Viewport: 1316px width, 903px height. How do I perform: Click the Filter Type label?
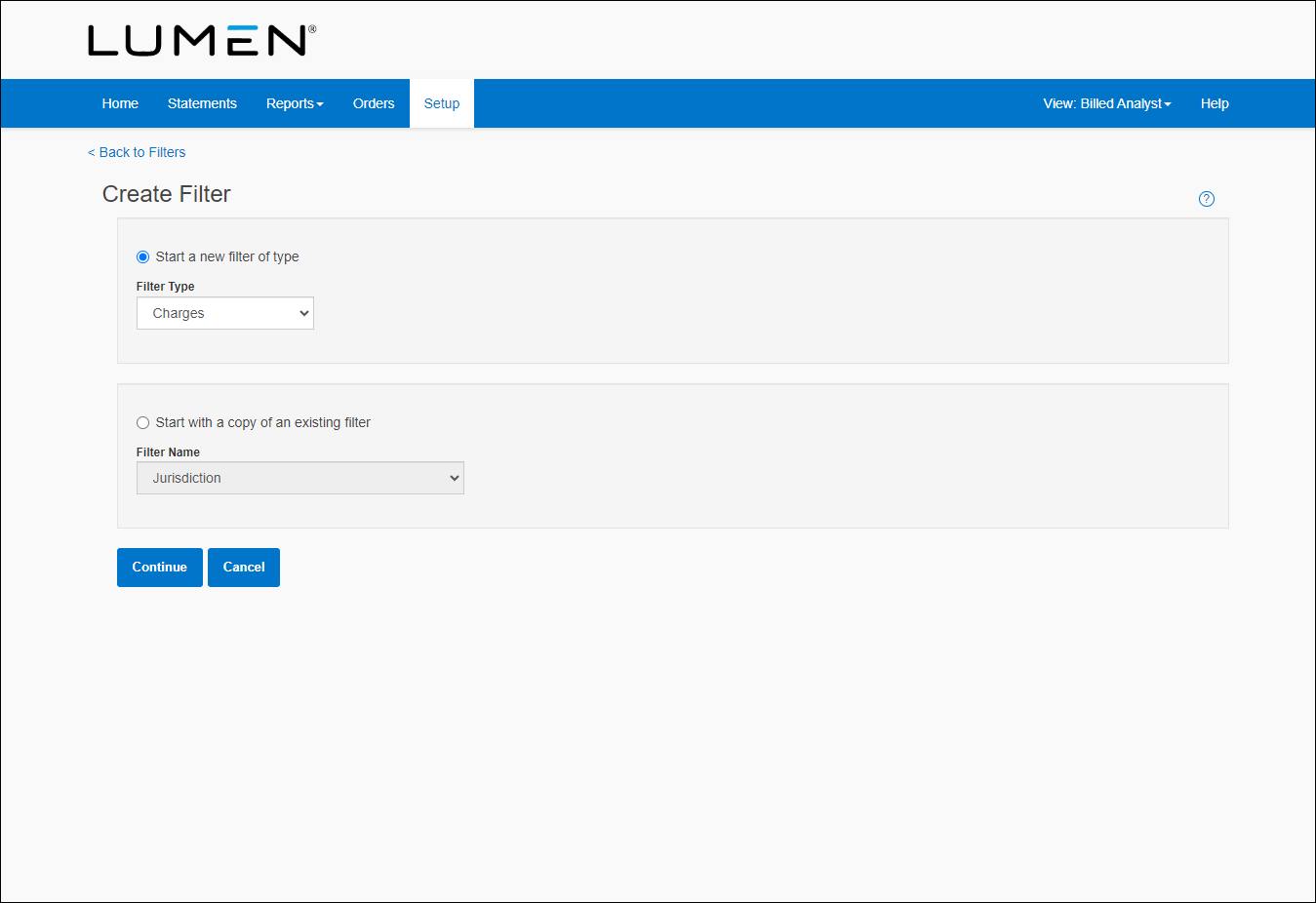(166, 287)
